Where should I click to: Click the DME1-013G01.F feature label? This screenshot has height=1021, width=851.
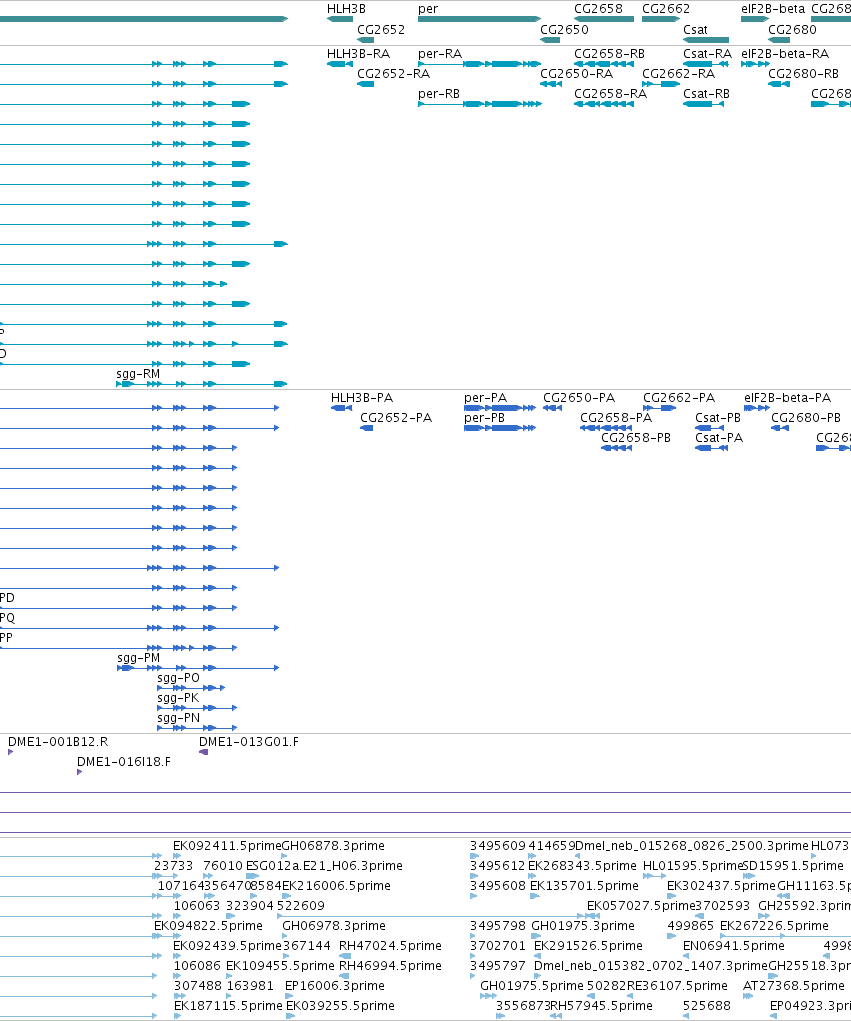tap(249, 742)
